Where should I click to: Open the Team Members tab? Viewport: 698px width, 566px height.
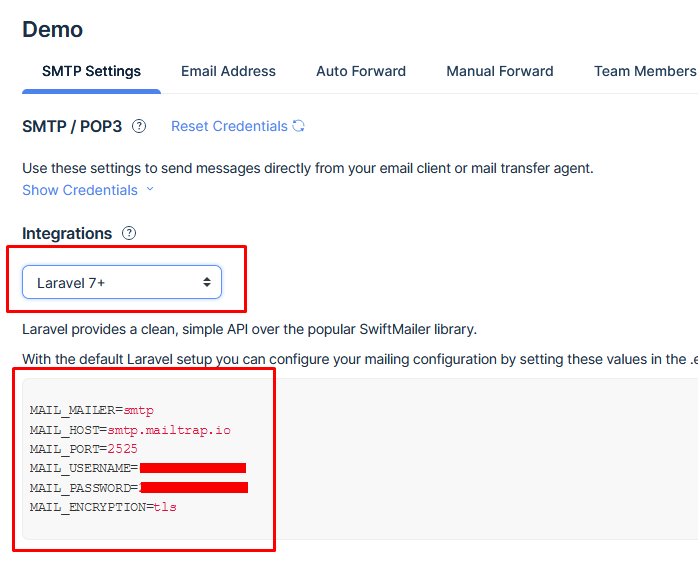click(644, 71)
